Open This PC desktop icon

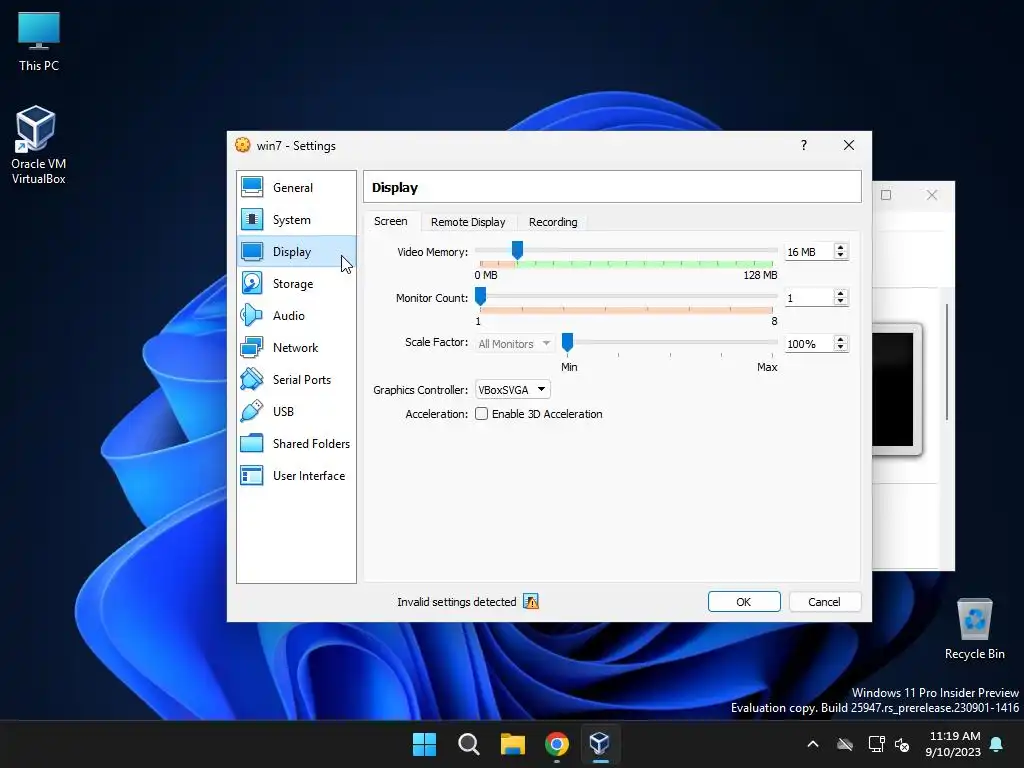(x=39, y=40)
